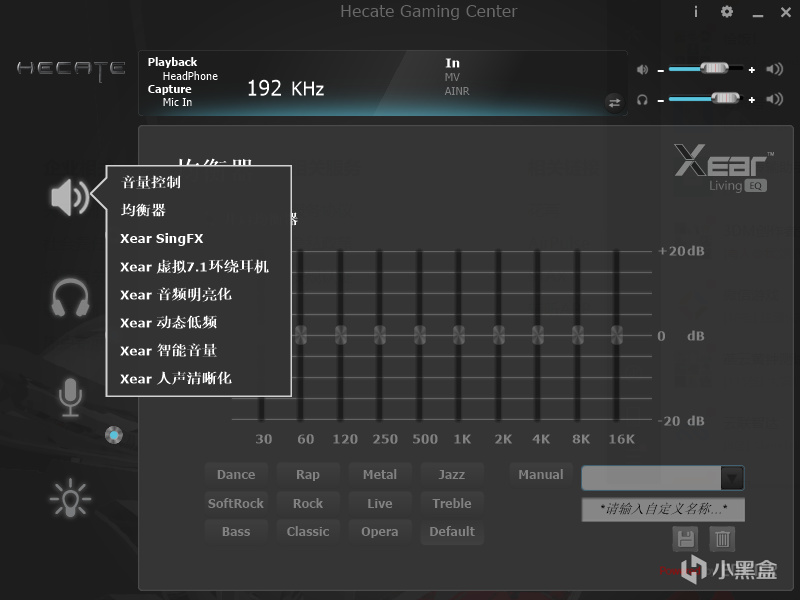This screenshot has height=600, width=800.
Task: Select Xear 人声清晰化 entry
Action: (x=176, y=379)
